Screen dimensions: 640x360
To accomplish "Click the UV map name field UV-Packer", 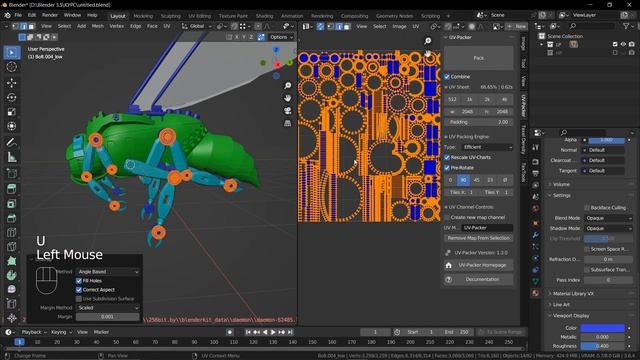I will [x=487, y=228].
